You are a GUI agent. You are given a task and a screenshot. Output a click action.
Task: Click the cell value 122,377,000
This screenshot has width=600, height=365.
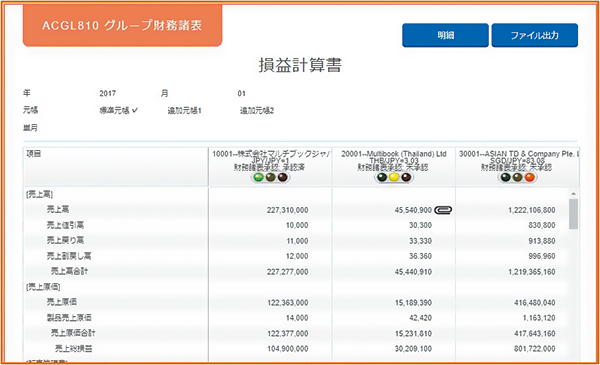tap(287, 334)
